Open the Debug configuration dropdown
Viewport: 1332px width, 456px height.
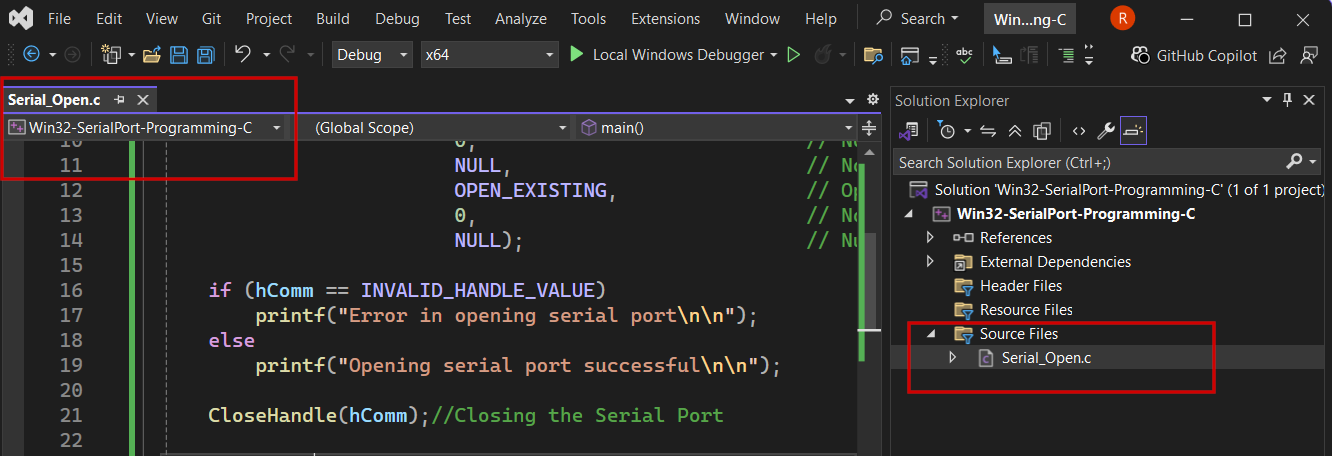point(372,55)
